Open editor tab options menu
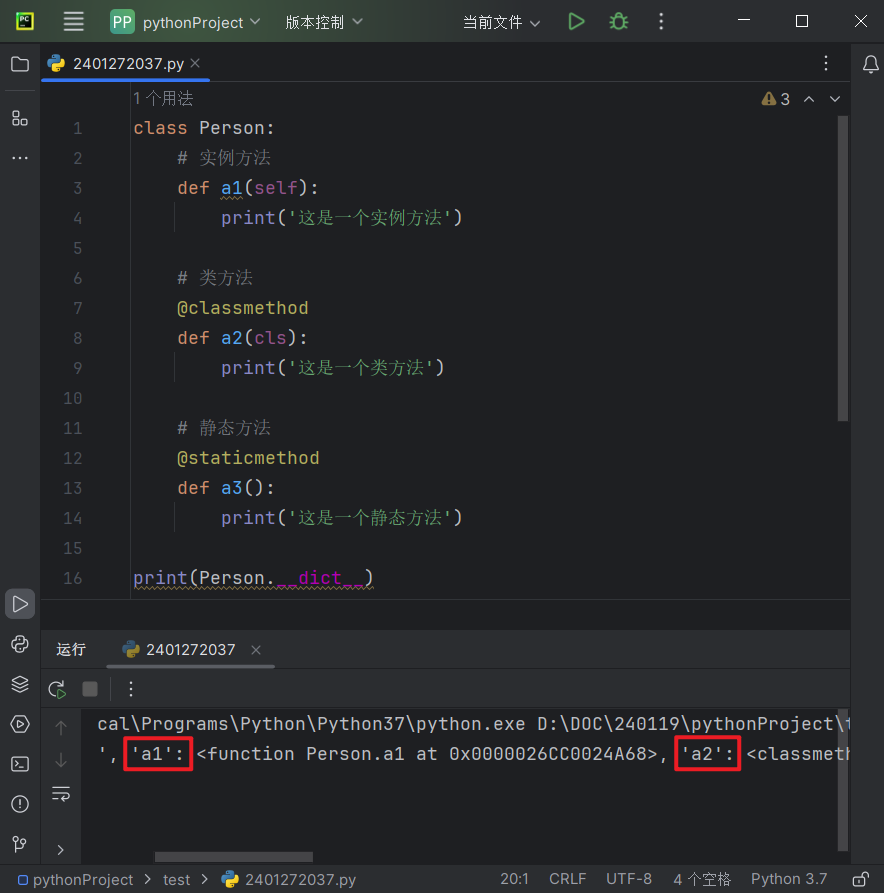Viewport: 884px width, 893px height. click(826, 63)
